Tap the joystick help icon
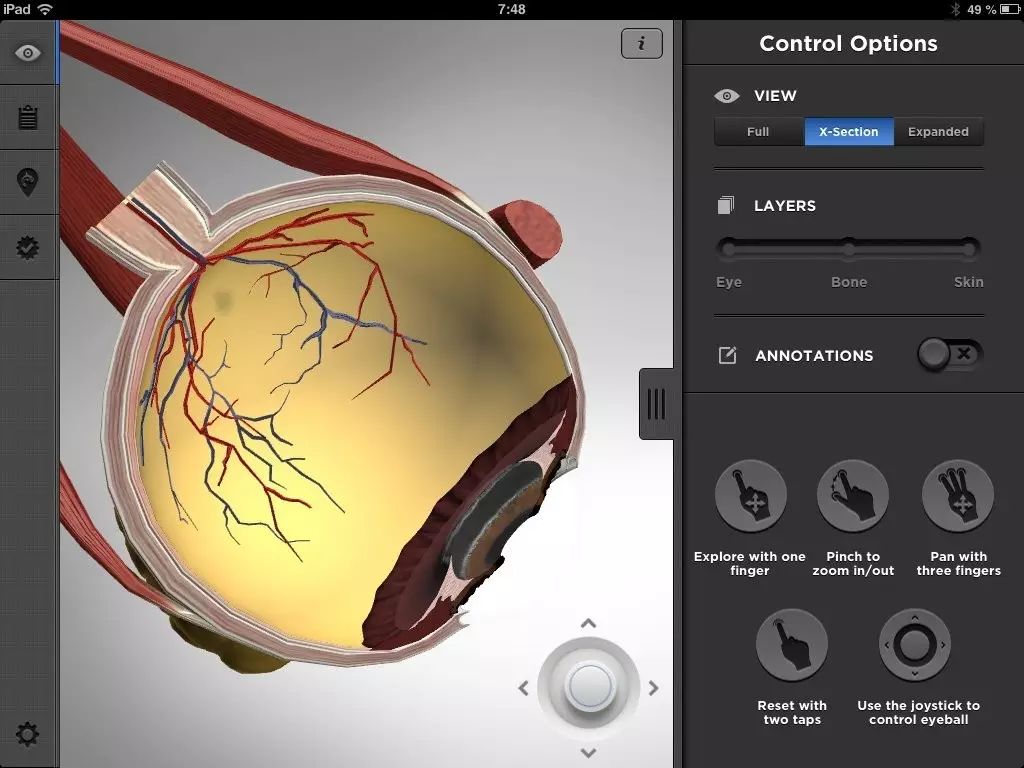This screenshot has height=768, width=1024. click(x=914, y=645)
